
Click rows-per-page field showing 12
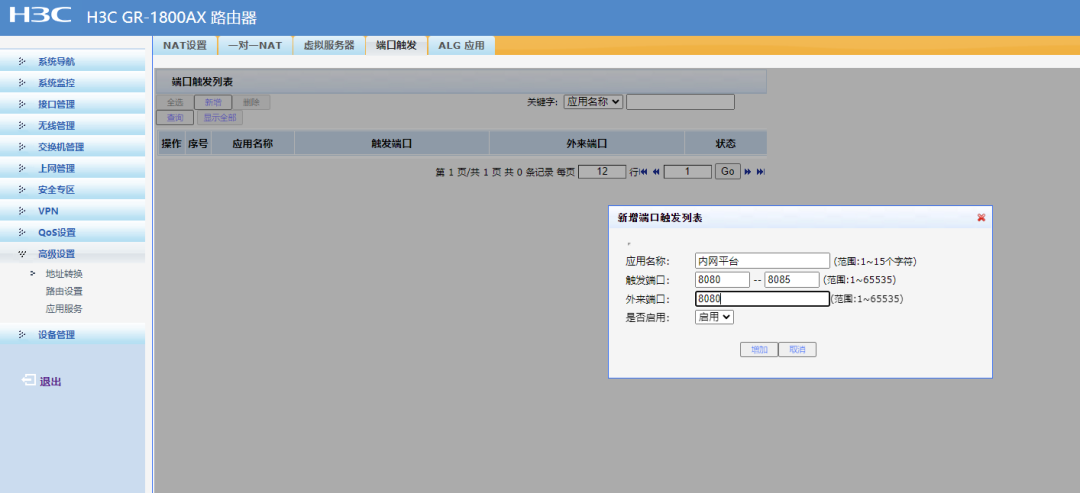tap(602, 171)
